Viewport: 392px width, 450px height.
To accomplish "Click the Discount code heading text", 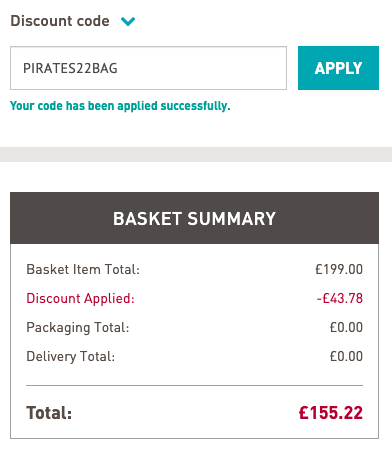I will tap(60, 21).
